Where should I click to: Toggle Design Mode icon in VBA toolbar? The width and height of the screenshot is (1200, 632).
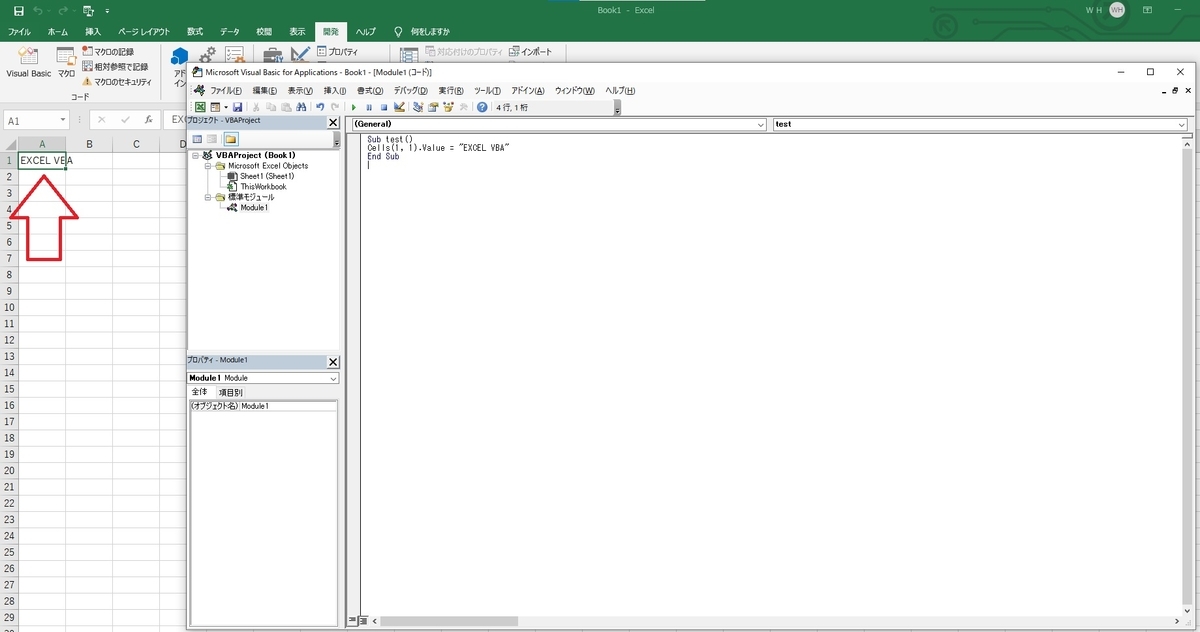399,107
